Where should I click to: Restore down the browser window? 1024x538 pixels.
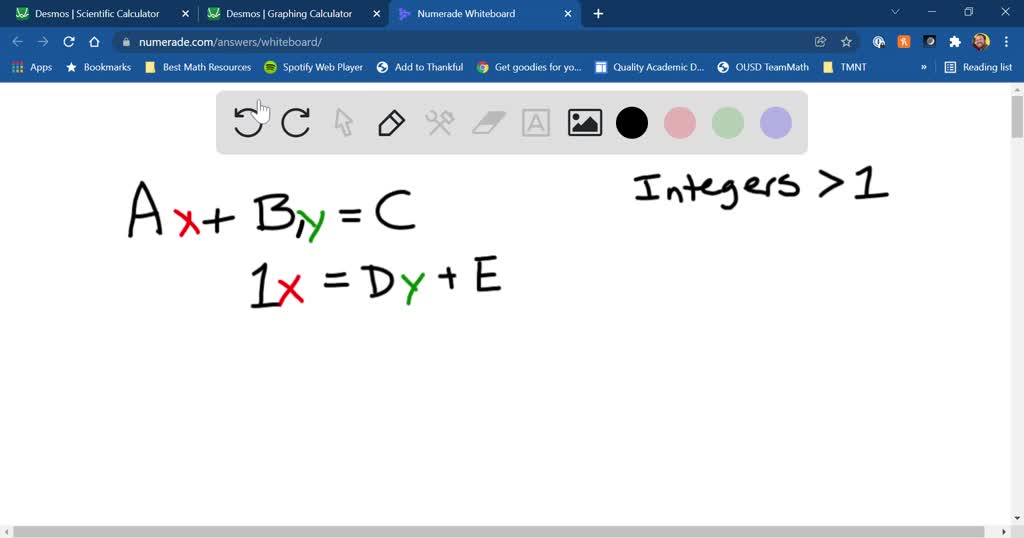[x=968, y=12]
